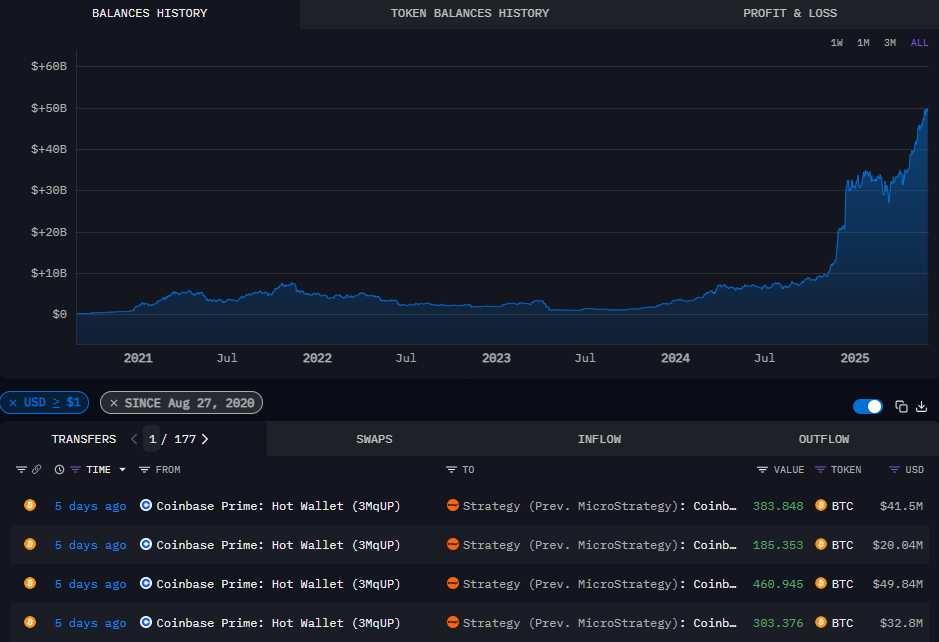The image size is (939, 642).
Task: Click the filter icon next to FROM
Action: [144, 469]
